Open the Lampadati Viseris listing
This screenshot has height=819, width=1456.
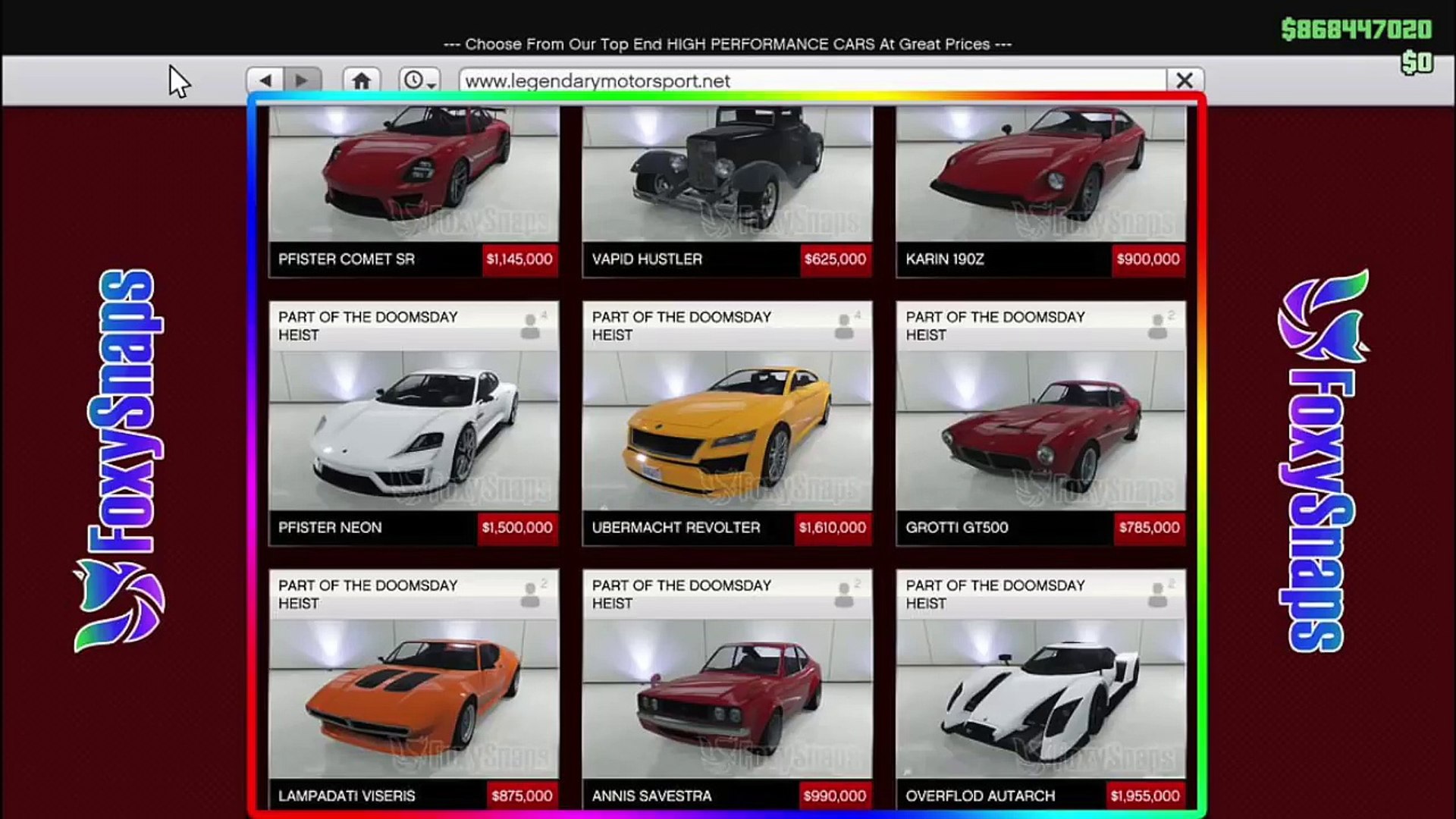[414, 698]
